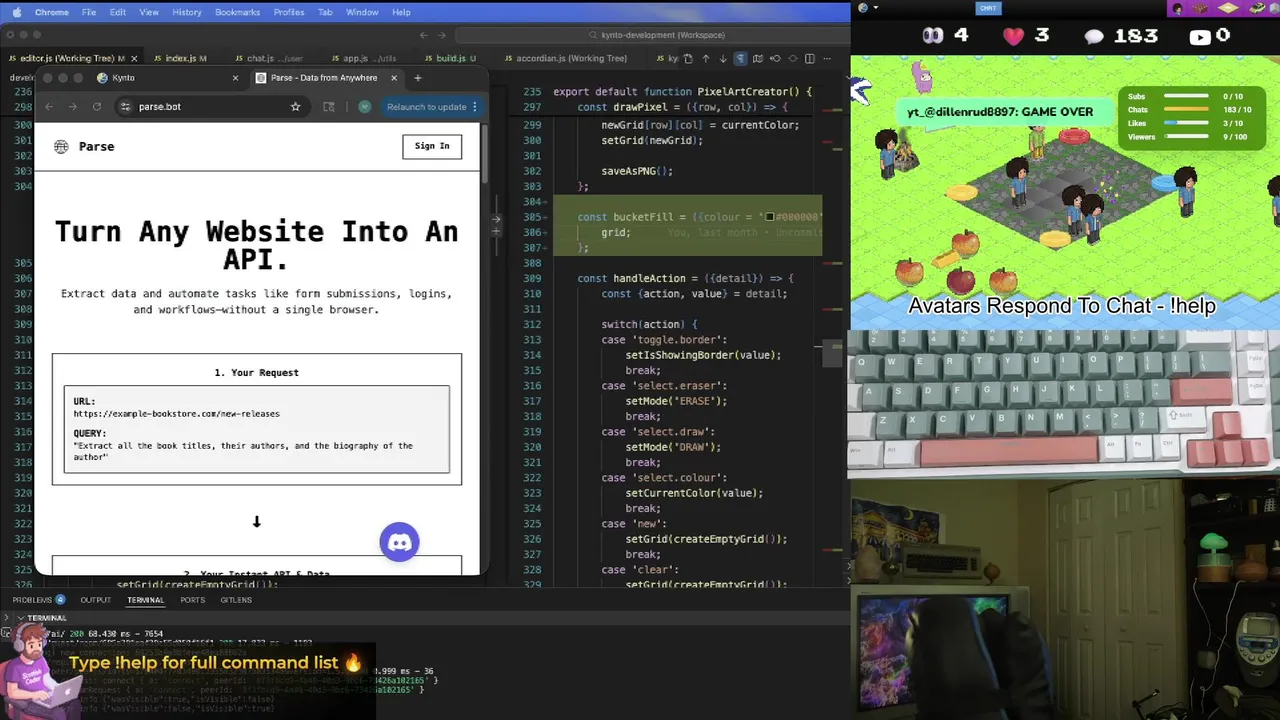Click the black colour swatch in bucketFill line
The width and height of the screenshot is (1280, 720).
770,217
